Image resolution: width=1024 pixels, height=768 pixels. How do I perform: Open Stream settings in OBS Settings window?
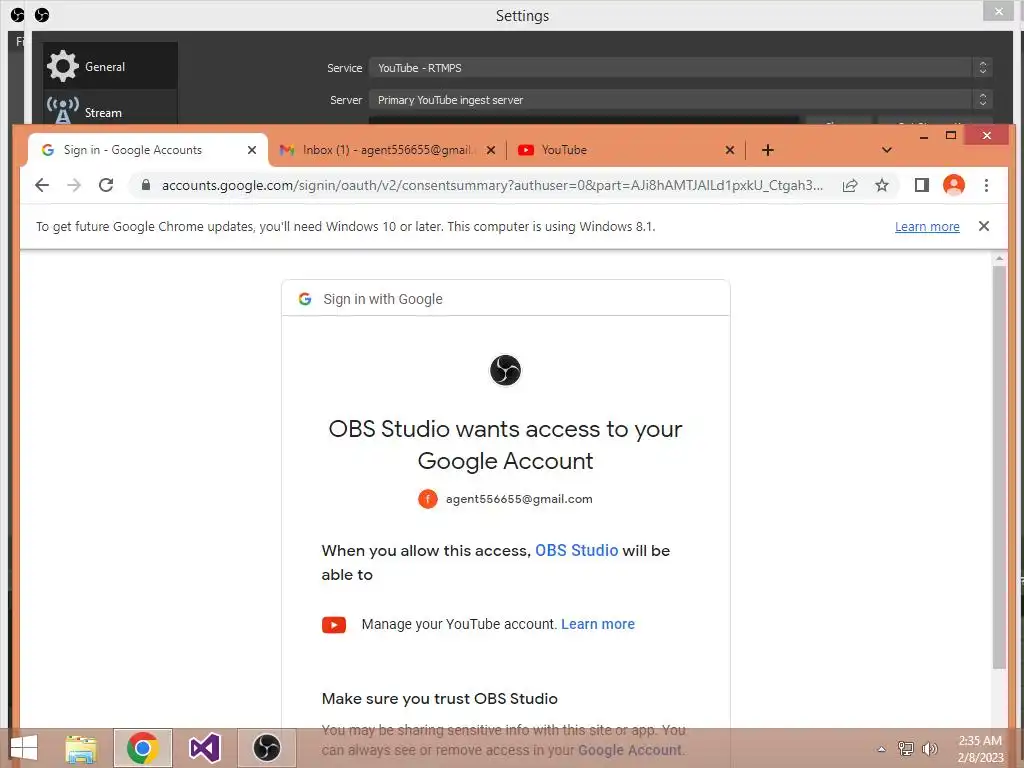pos(110,110)
